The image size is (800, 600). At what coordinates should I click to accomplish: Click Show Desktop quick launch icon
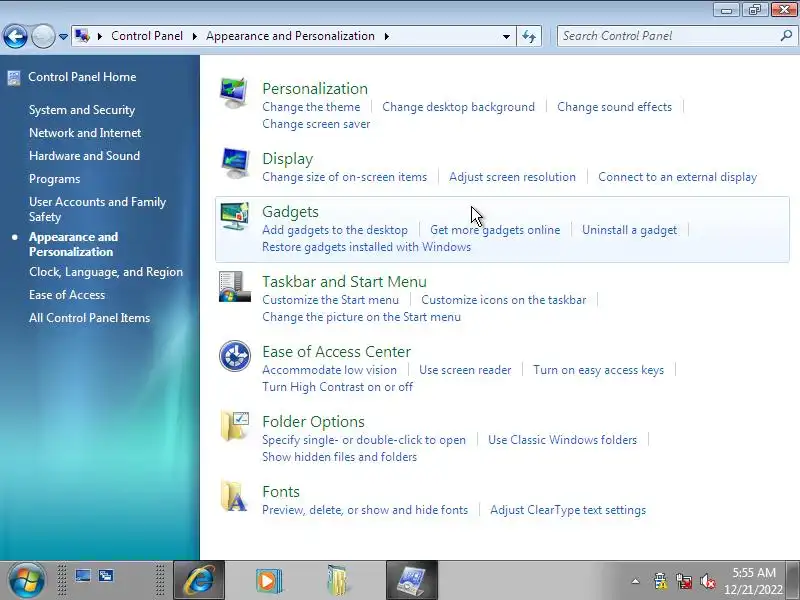tap(83, 576)
